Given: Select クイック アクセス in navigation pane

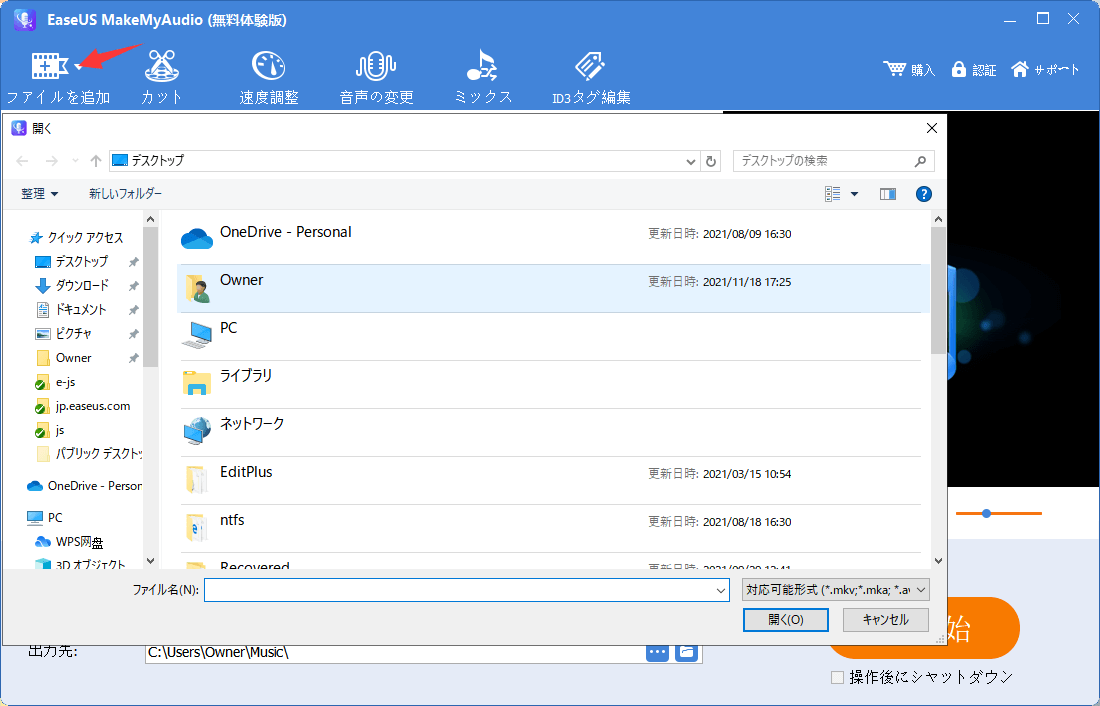Looking at the screenshot, I should pos(76,238).
